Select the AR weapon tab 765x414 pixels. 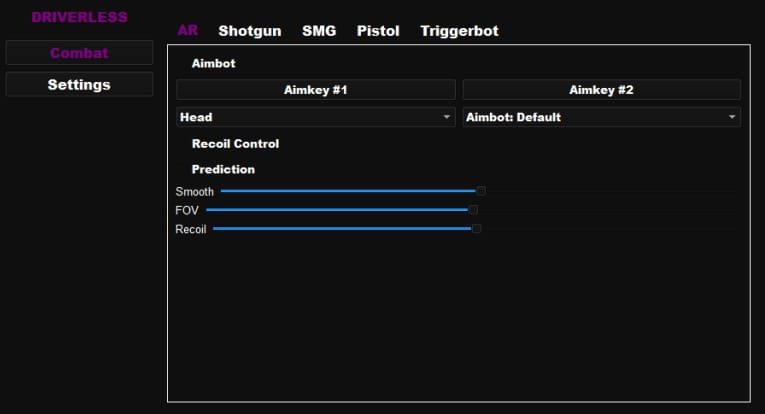pos(187,31)
